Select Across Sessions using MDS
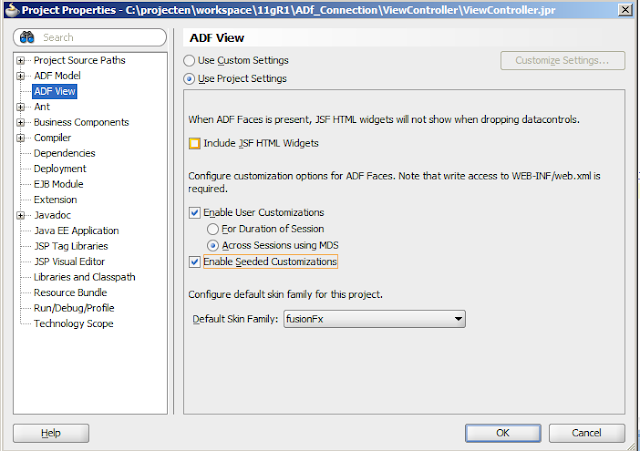Screen dimensions: 640x451 click(212, 245)
